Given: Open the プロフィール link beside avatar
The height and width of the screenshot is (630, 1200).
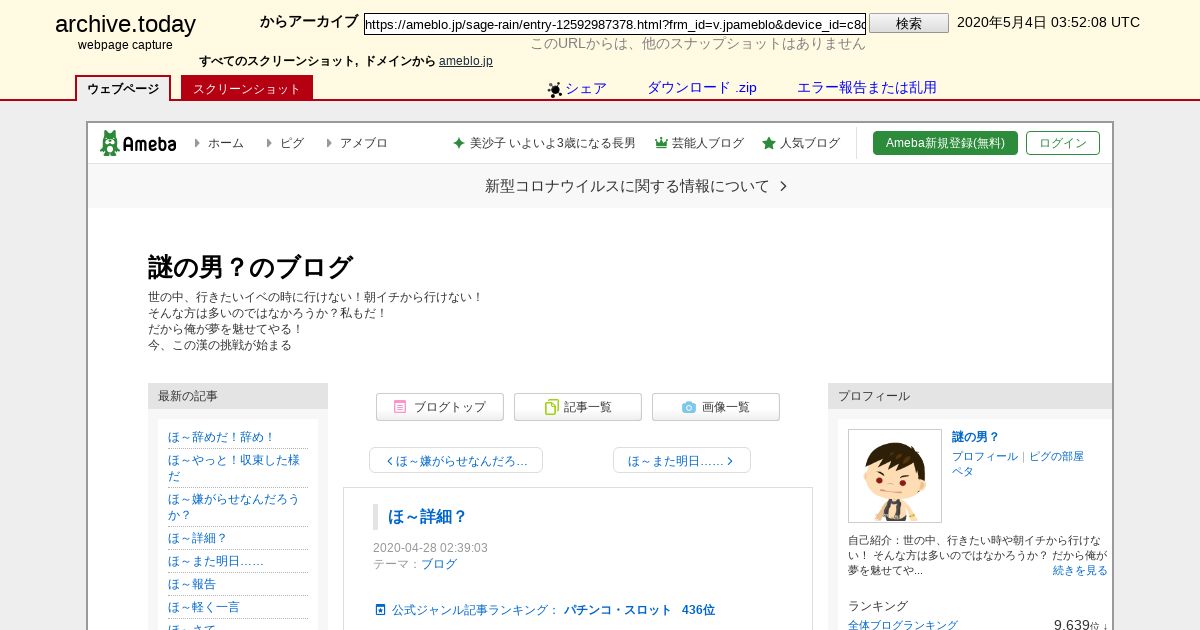Looking at the screenshot, I should tap(985, 456).
